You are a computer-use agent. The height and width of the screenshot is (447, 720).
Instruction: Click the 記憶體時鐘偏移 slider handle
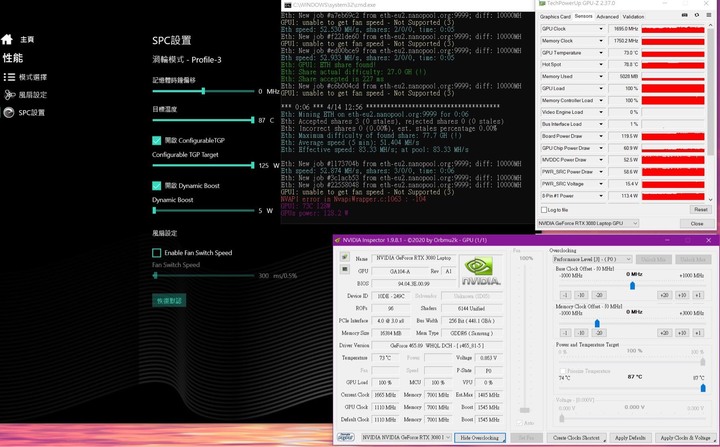coord(203,91)
